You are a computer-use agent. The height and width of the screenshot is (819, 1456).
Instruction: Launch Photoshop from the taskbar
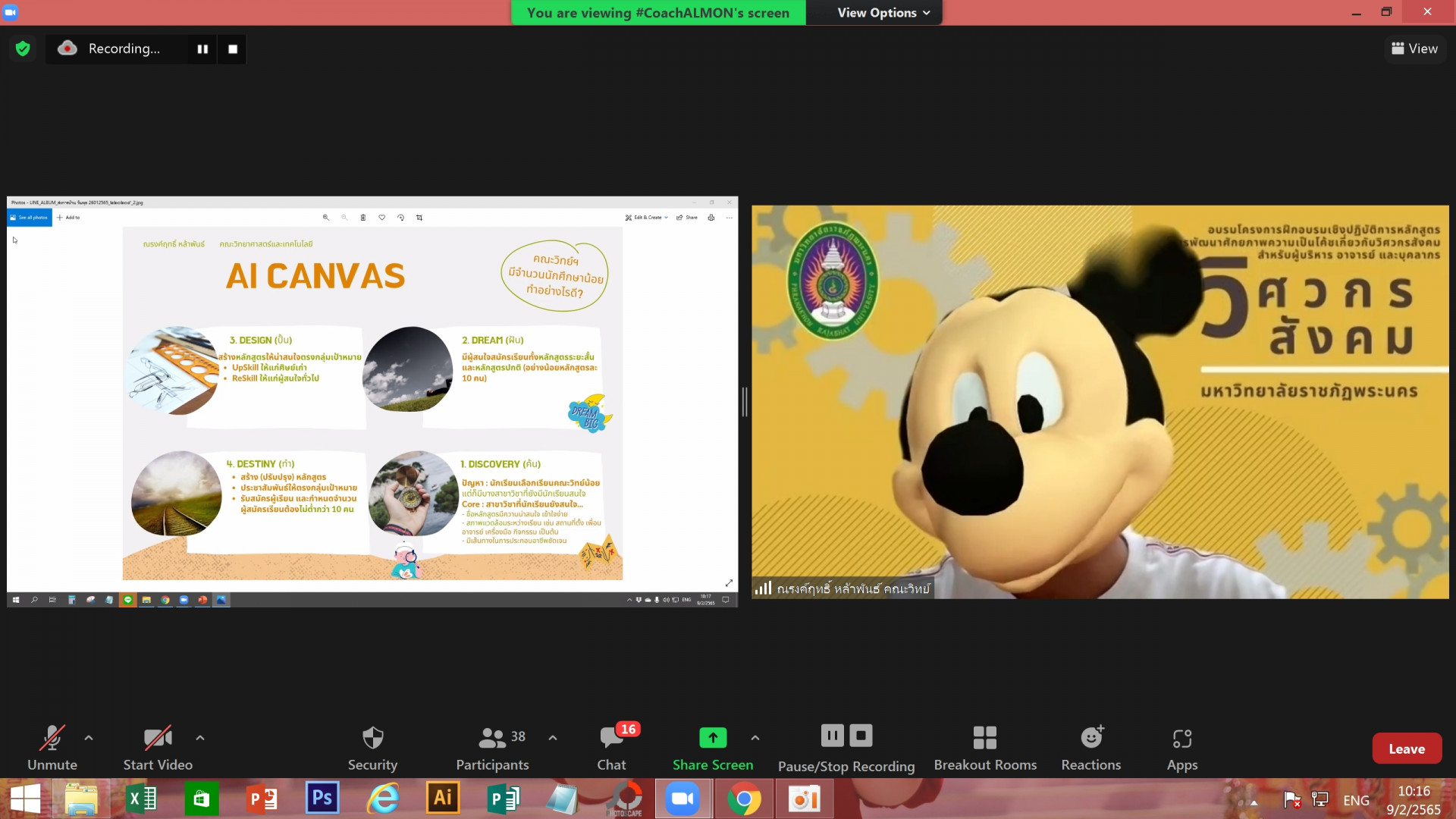point(322,799)
